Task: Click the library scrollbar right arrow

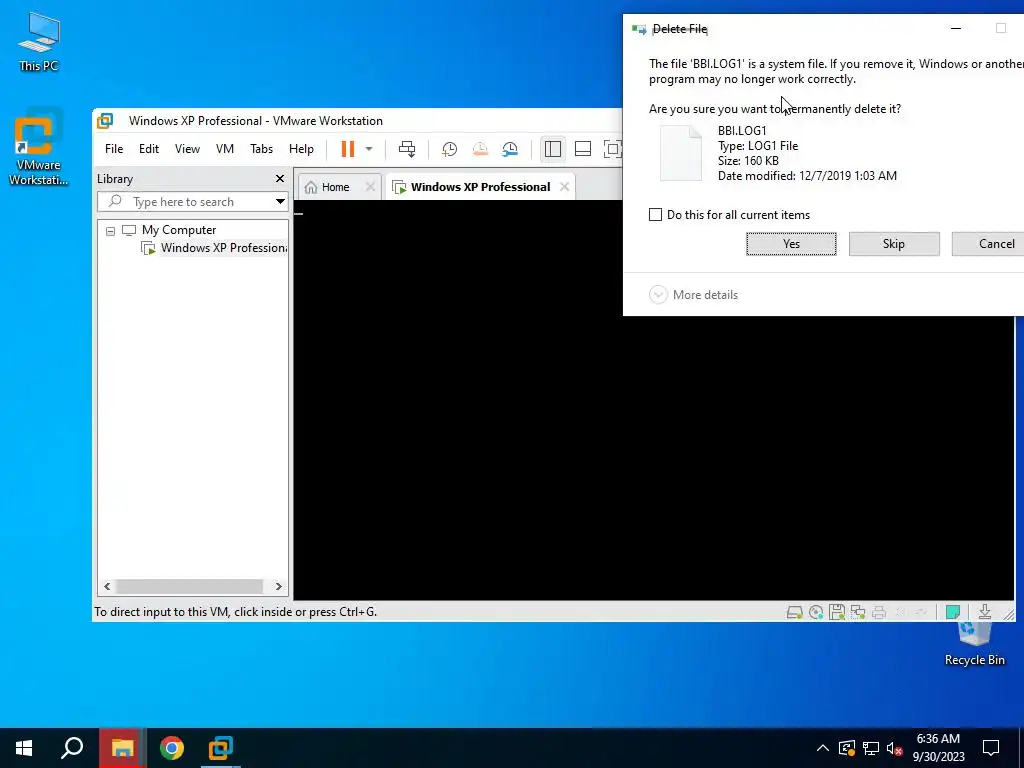Action: [279, 586]
